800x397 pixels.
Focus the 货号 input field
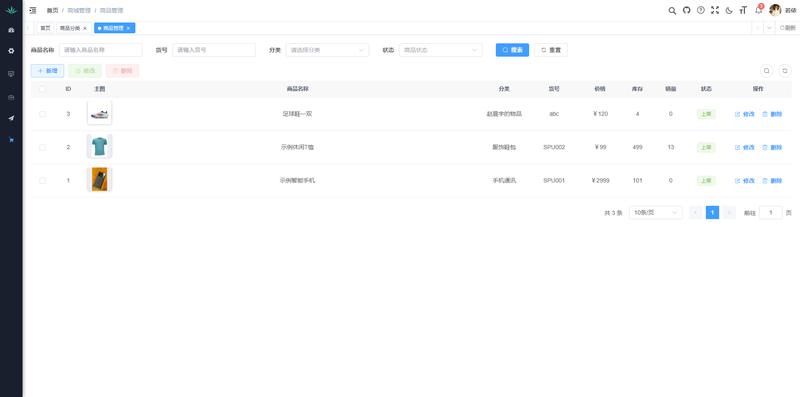point(214,50)
